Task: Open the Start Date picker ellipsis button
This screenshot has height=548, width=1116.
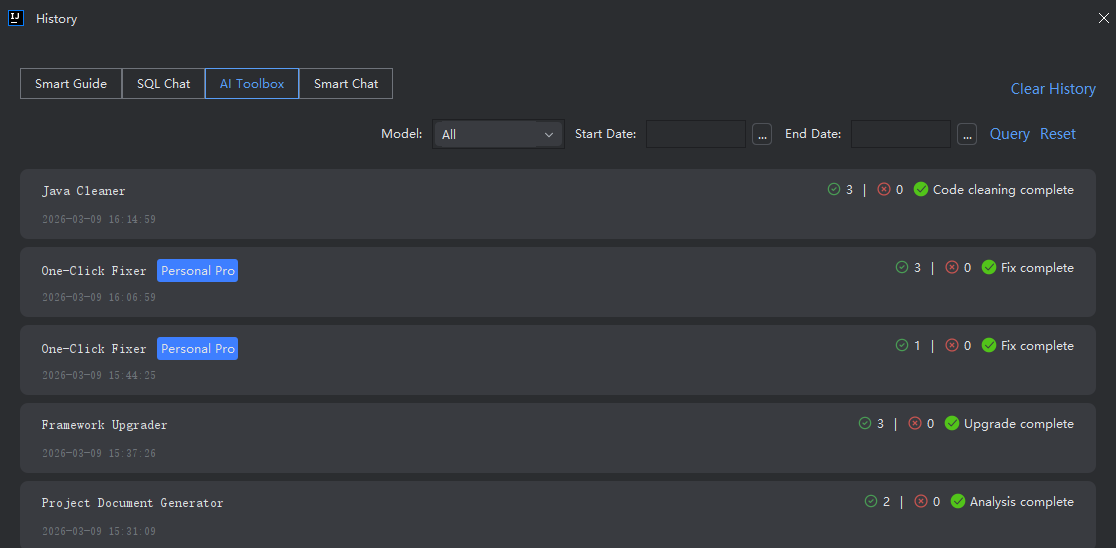Action: click(762, 134)
